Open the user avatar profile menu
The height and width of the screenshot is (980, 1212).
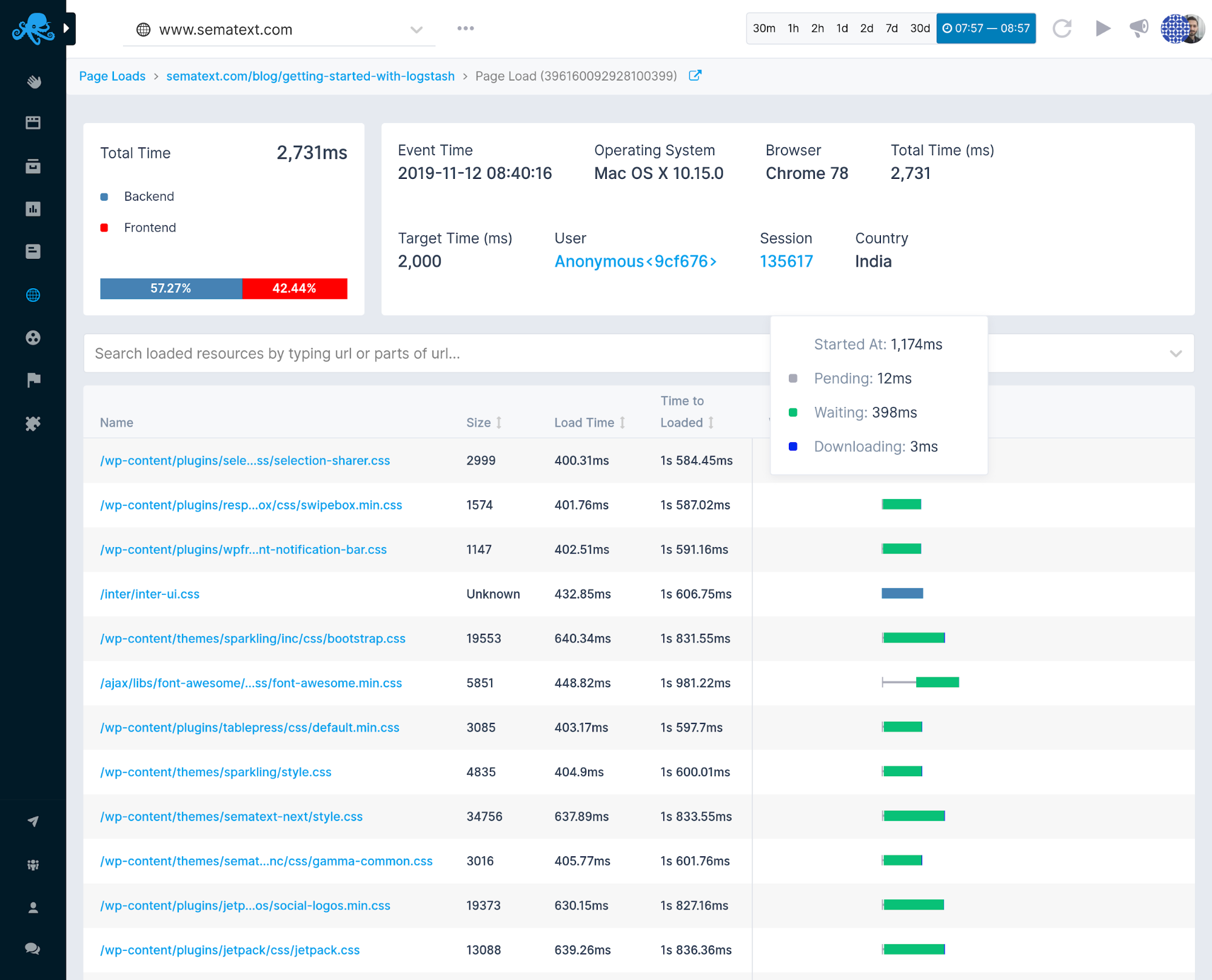click(x=1182, y=29)
